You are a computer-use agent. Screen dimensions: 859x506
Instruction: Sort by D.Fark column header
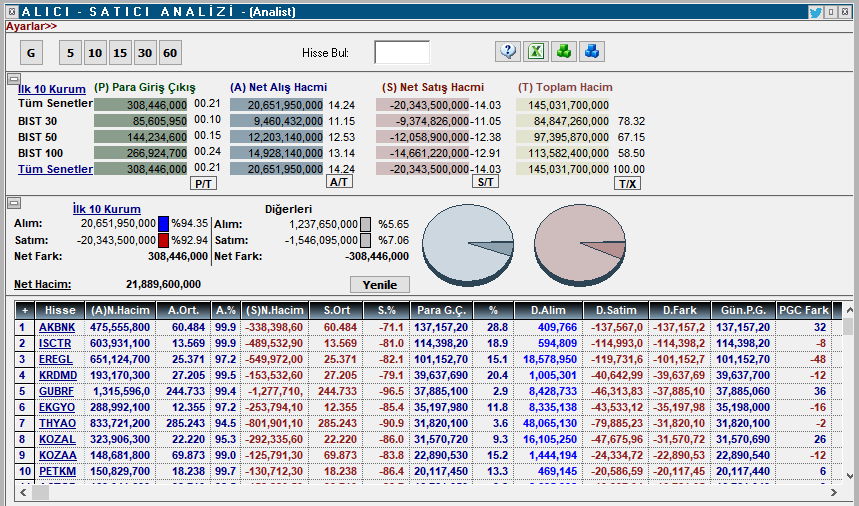click(680, 310)
